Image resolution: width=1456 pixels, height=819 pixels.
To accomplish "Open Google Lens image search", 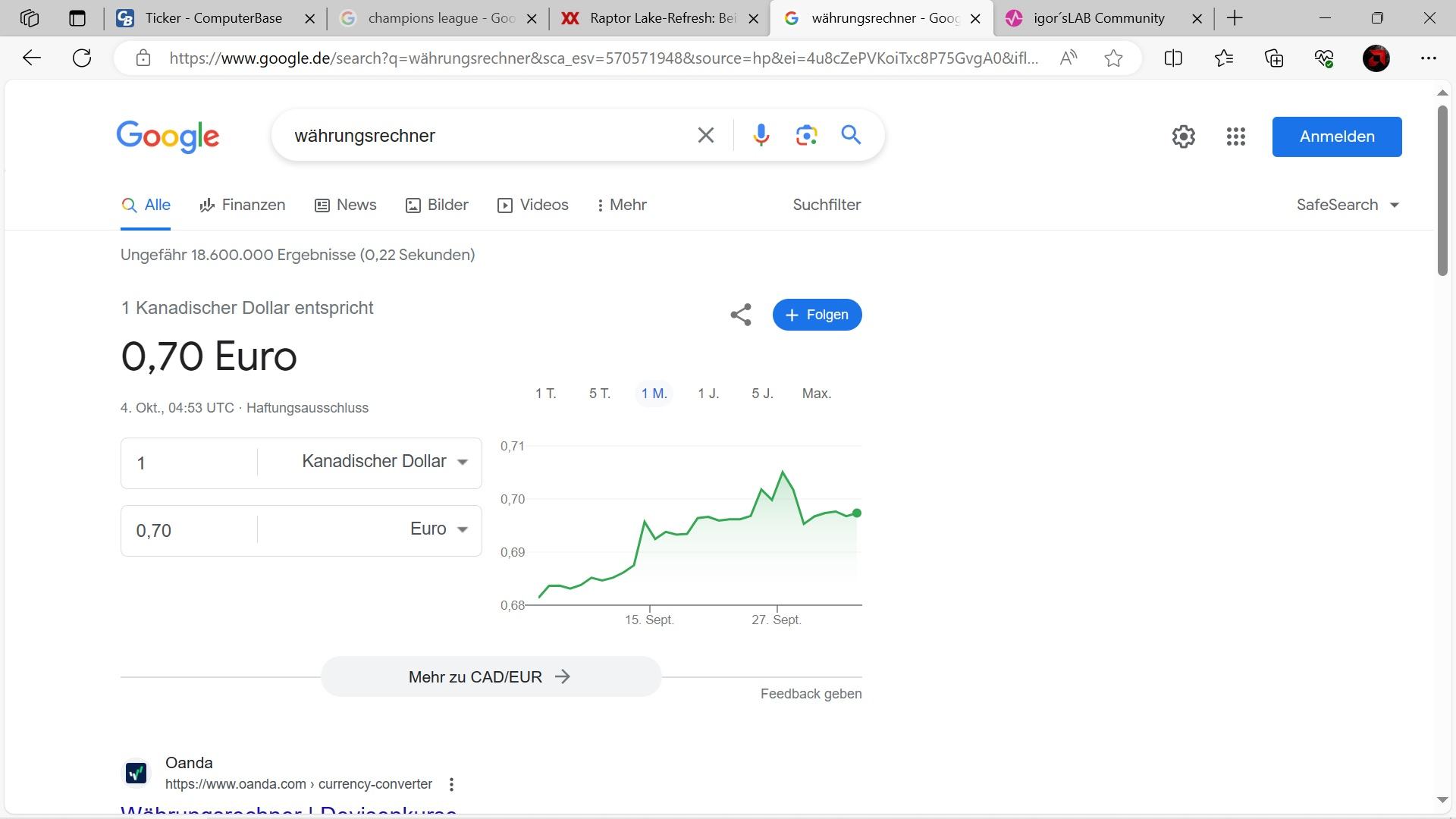I will tap(806, 136).
